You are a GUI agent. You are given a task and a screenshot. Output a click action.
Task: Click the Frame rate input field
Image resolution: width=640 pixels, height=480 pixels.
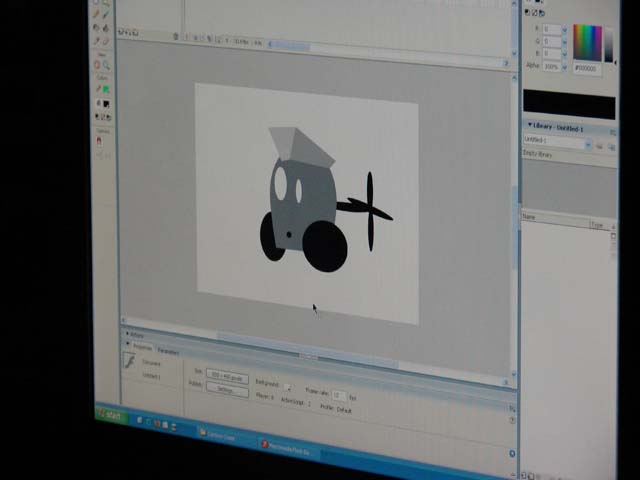338,396
